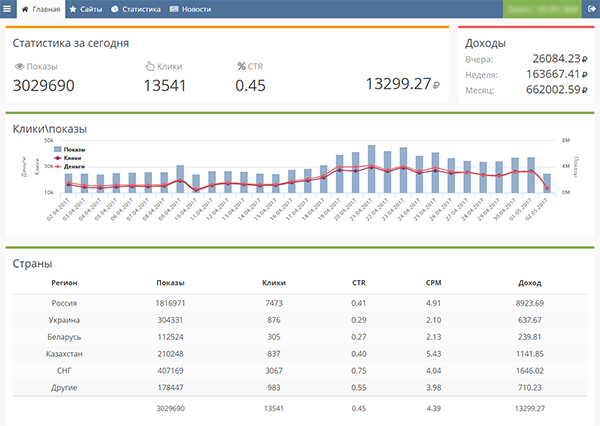Click the eye icon next to Показы
600x426 pixels.
click(x=19, y=67)
